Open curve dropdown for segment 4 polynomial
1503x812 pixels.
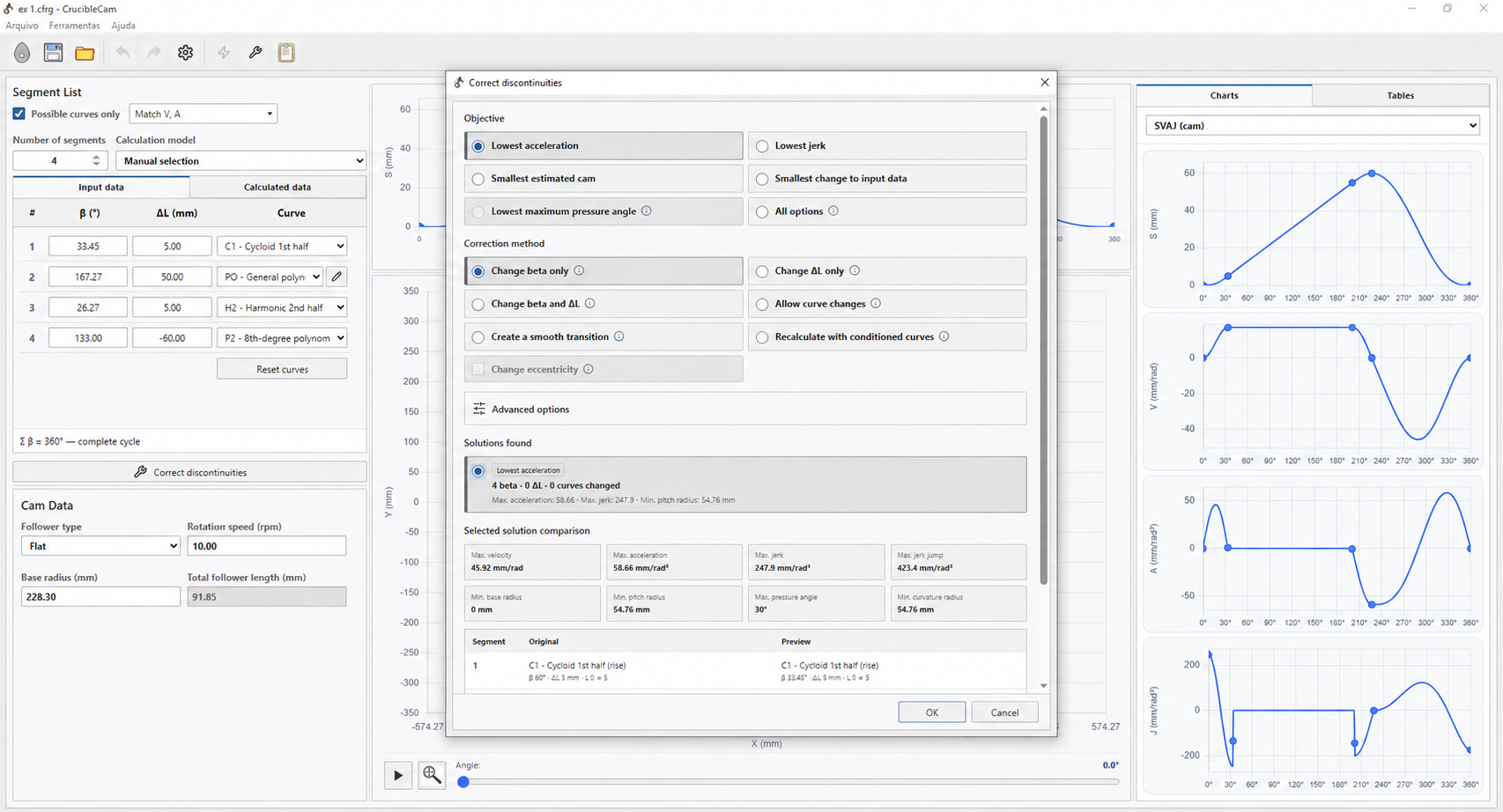point(282,338)
